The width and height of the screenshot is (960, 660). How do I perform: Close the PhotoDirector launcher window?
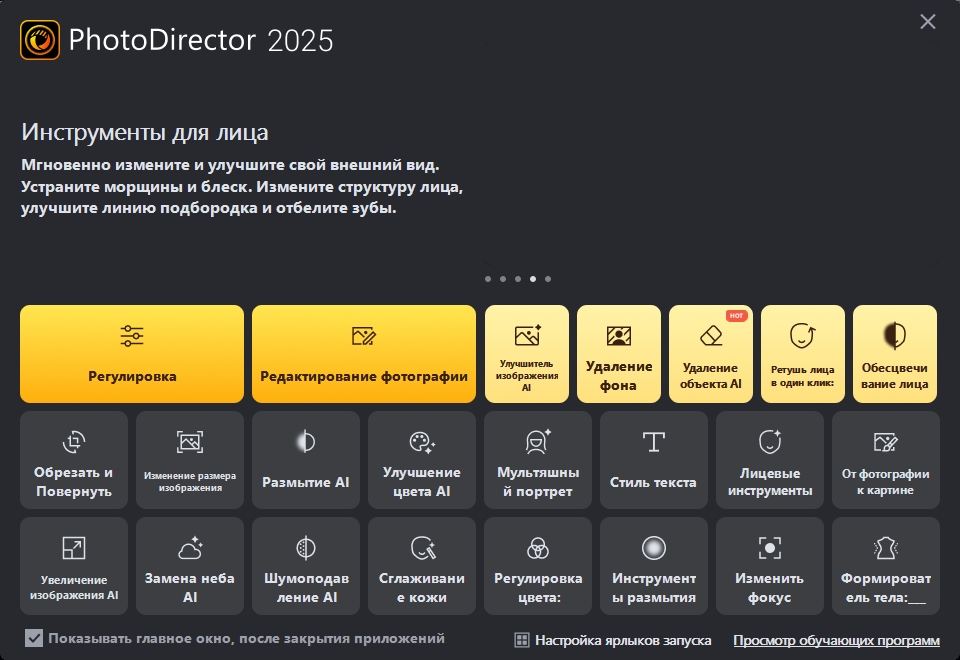(x=928, y=21)
